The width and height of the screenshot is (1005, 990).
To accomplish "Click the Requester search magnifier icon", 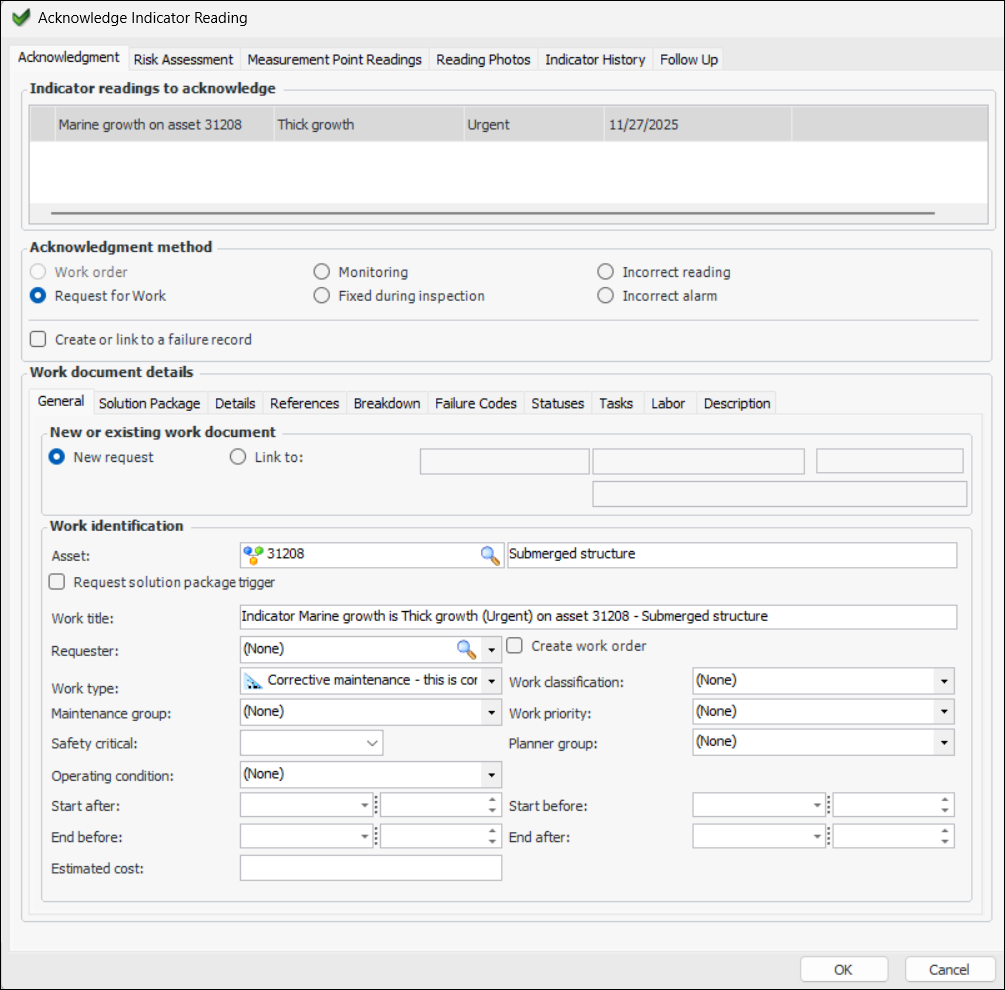I will (x=466, y=649).
